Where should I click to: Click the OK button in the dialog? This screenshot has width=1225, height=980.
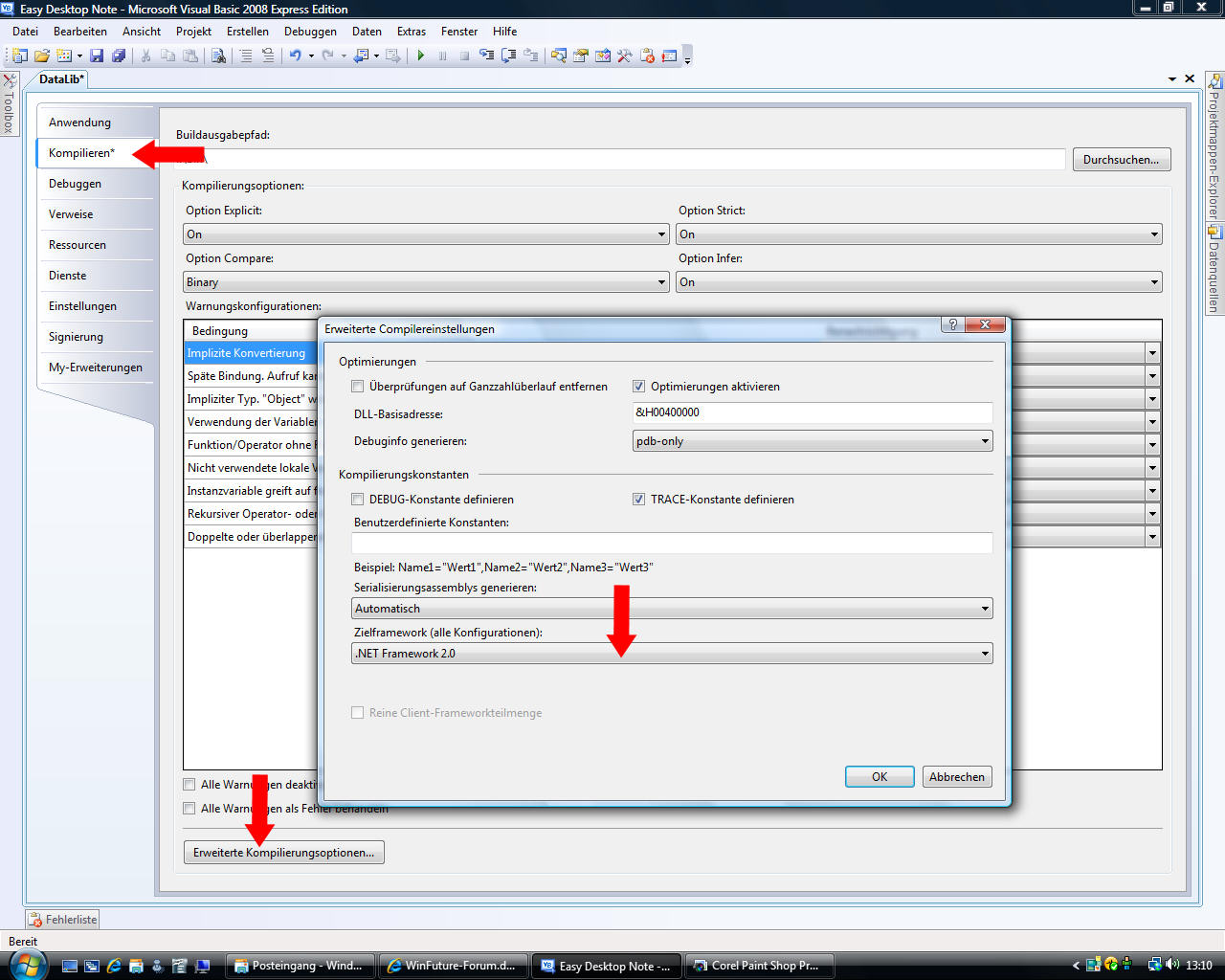(x=879, y=777)
